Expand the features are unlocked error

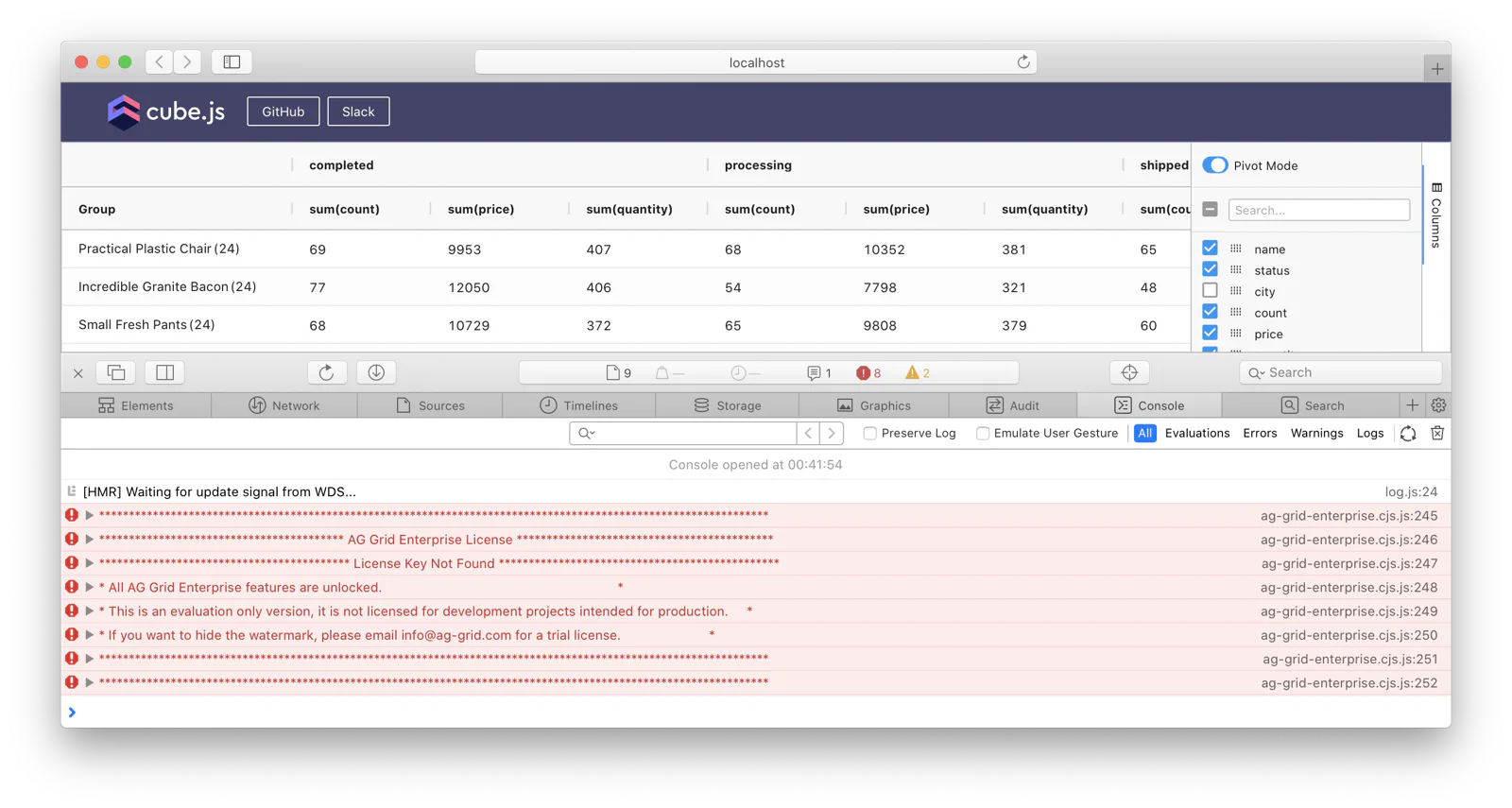[90, 587]
